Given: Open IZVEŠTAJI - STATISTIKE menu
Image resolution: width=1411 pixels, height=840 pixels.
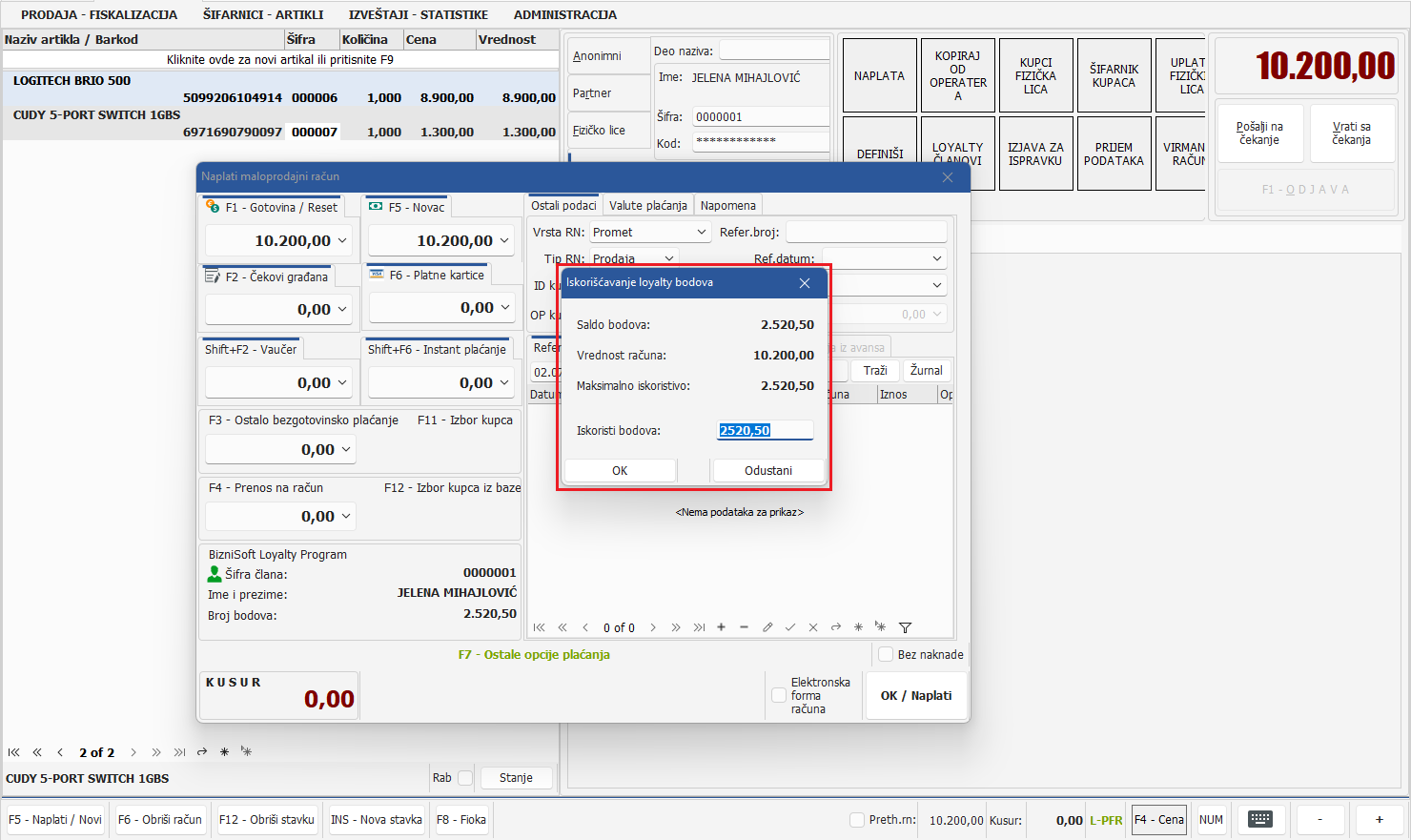Looking at the screenshot, I should (419, 14).
